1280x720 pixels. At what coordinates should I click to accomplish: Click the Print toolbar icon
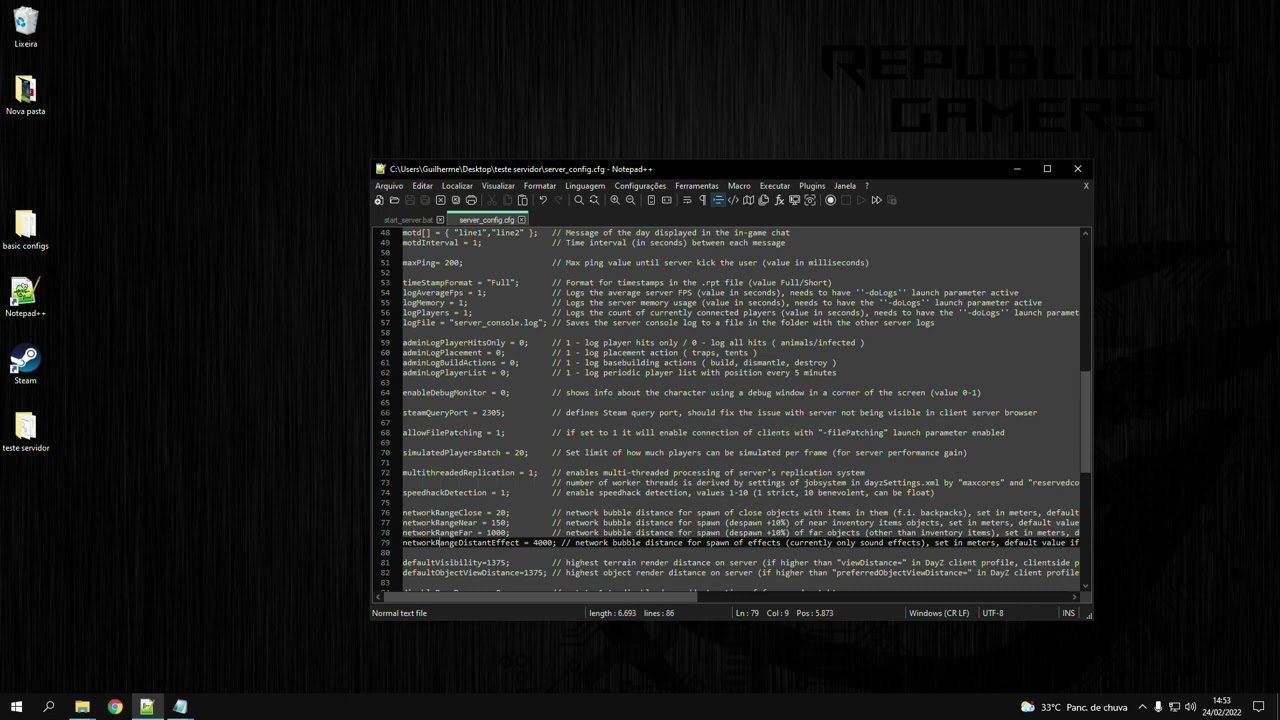(471, 200)
